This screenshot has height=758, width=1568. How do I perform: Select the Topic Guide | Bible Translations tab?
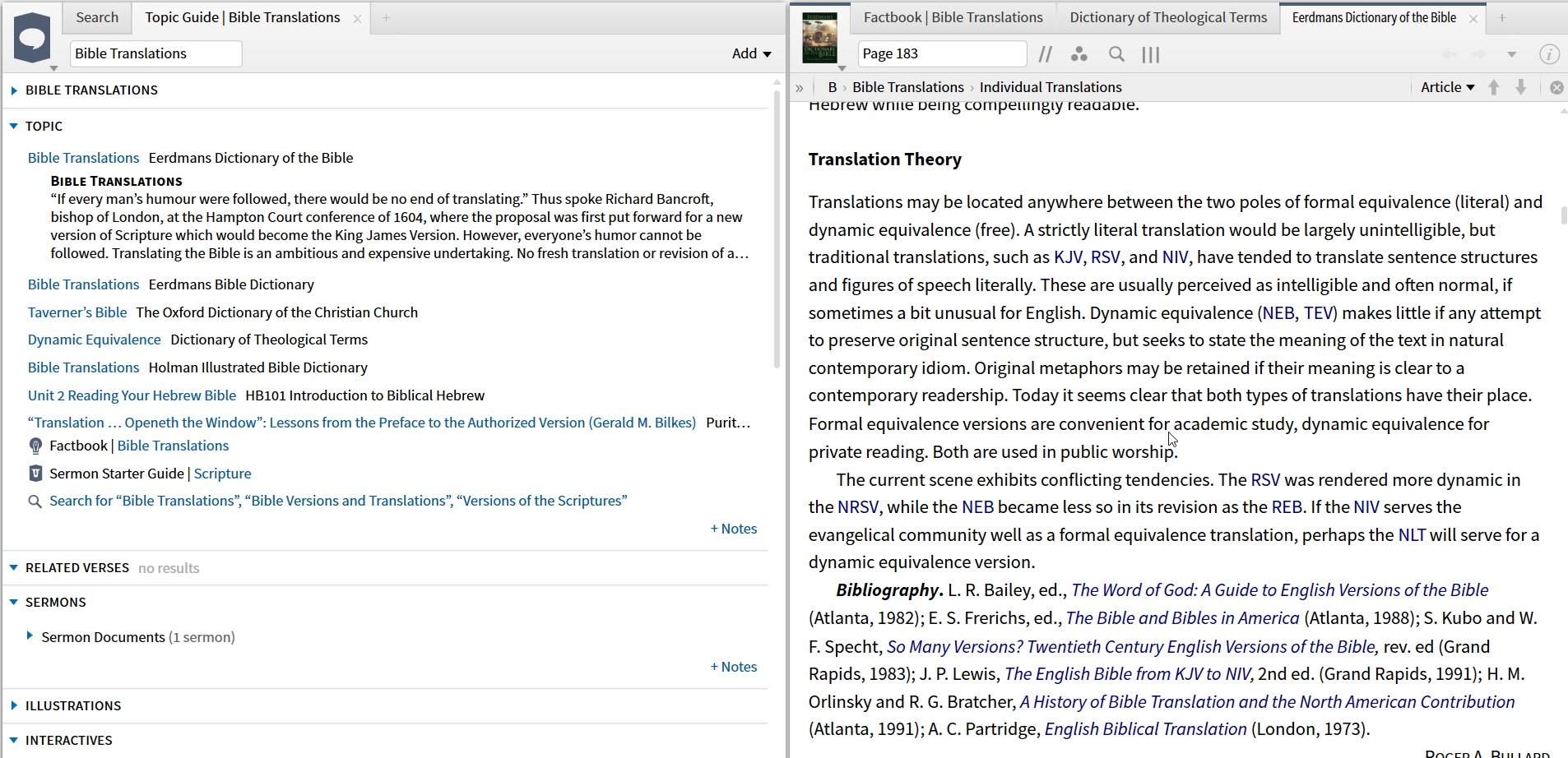click(242, 17)
